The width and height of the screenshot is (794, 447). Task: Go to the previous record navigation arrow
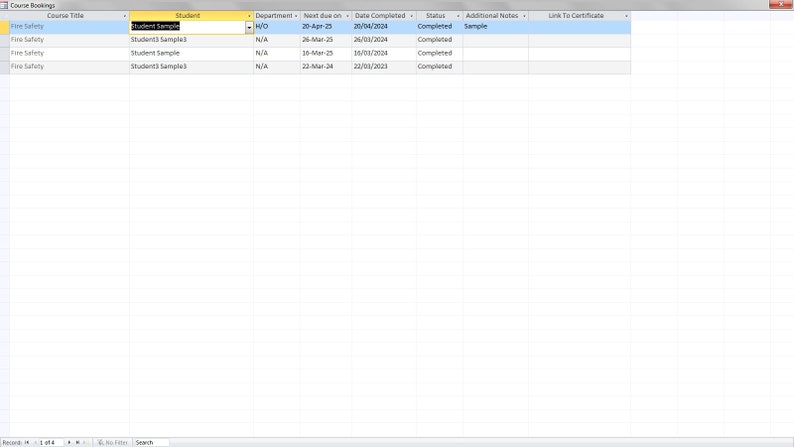pos(35,442)
